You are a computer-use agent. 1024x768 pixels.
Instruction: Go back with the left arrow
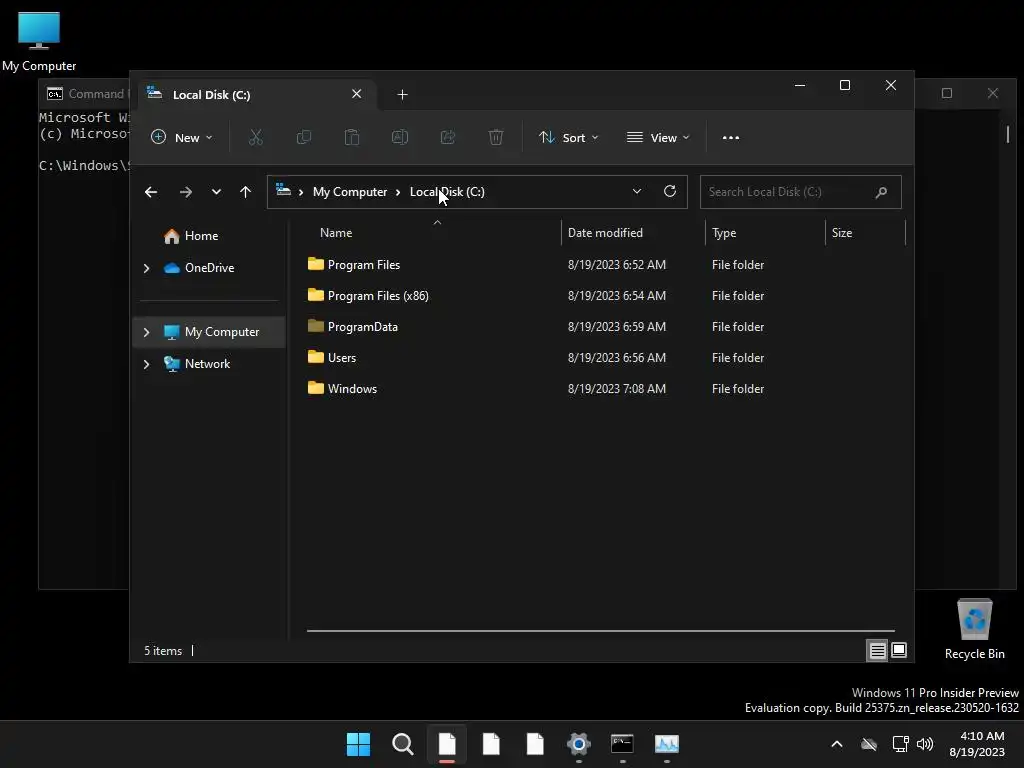click(x=151, y=192)
